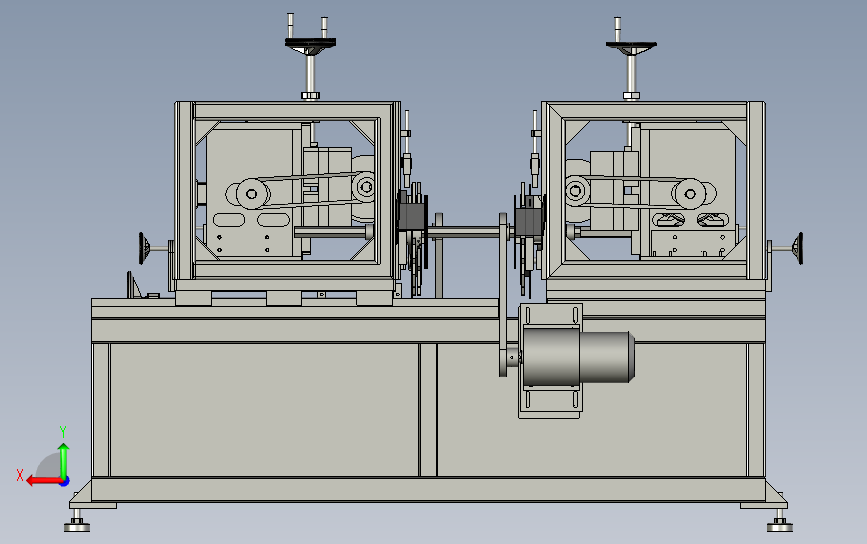Select the large left panel of base cabinet

264,410
